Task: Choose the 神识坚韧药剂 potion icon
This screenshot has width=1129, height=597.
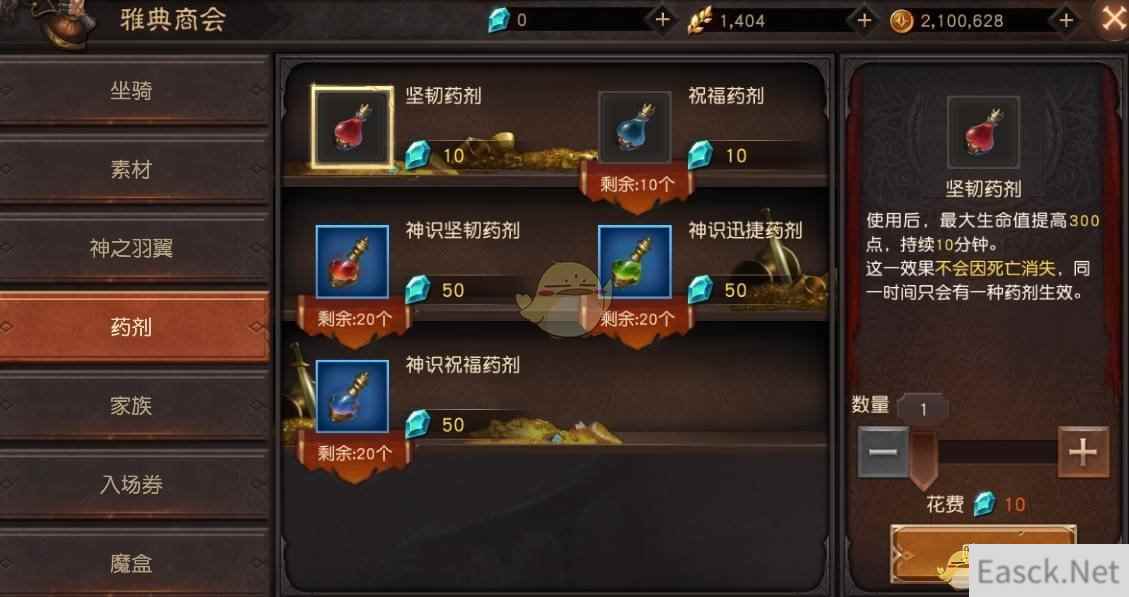Action: (x=352, y=261)
